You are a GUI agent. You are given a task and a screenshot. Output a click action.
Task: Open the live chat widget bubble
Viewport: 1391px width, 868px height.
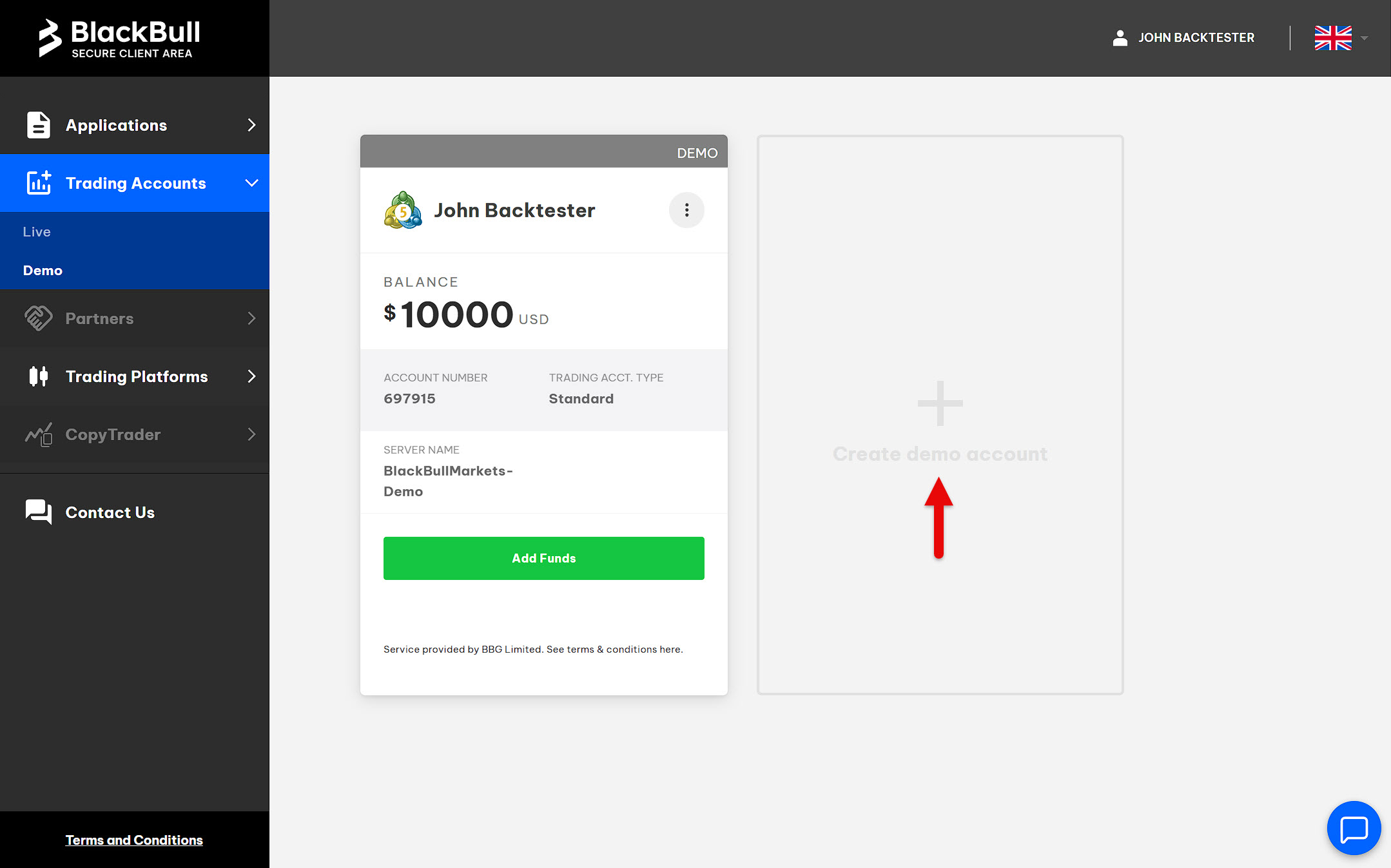[1353, 829]
